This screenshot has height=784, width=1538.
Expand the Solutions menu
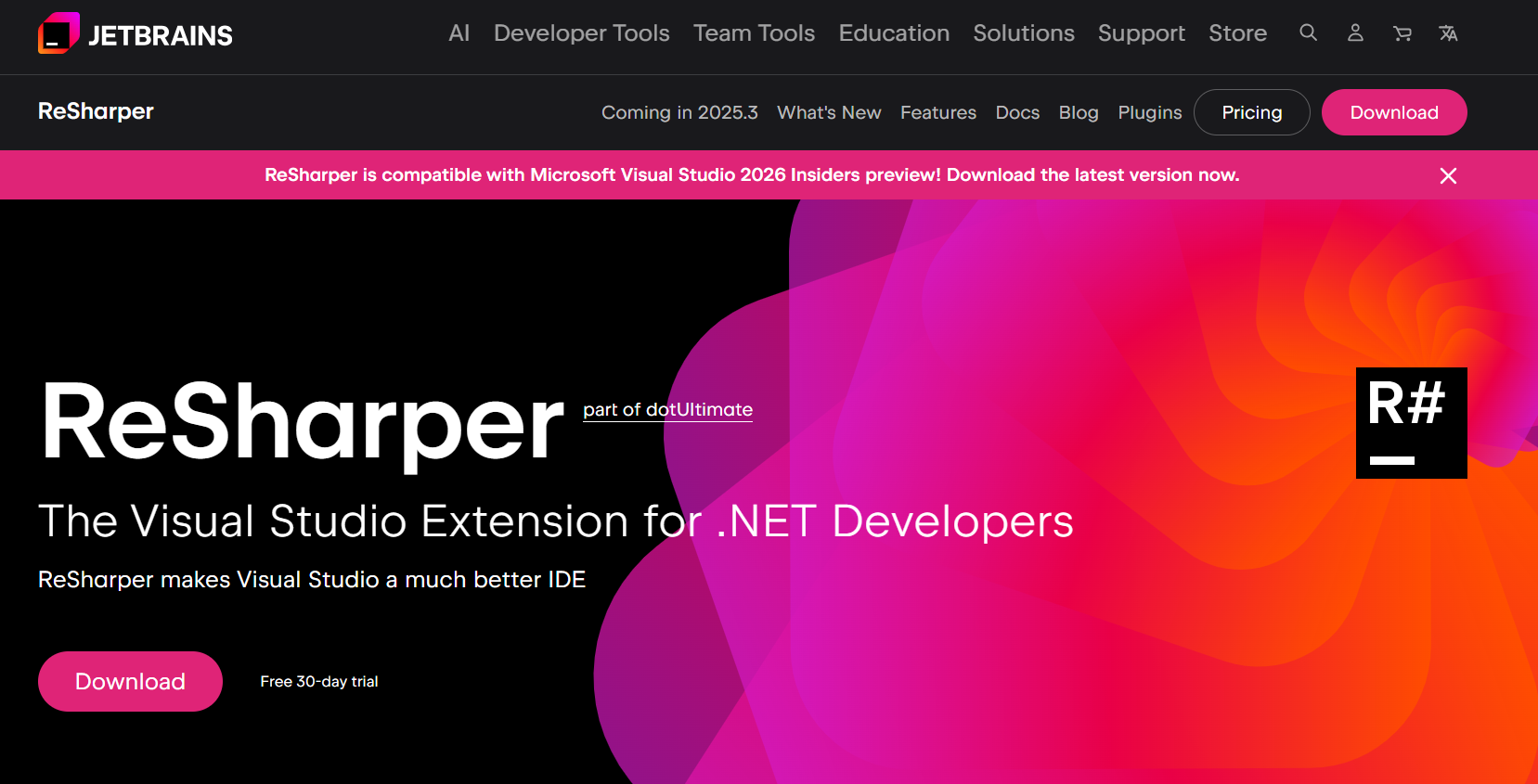1023,33
